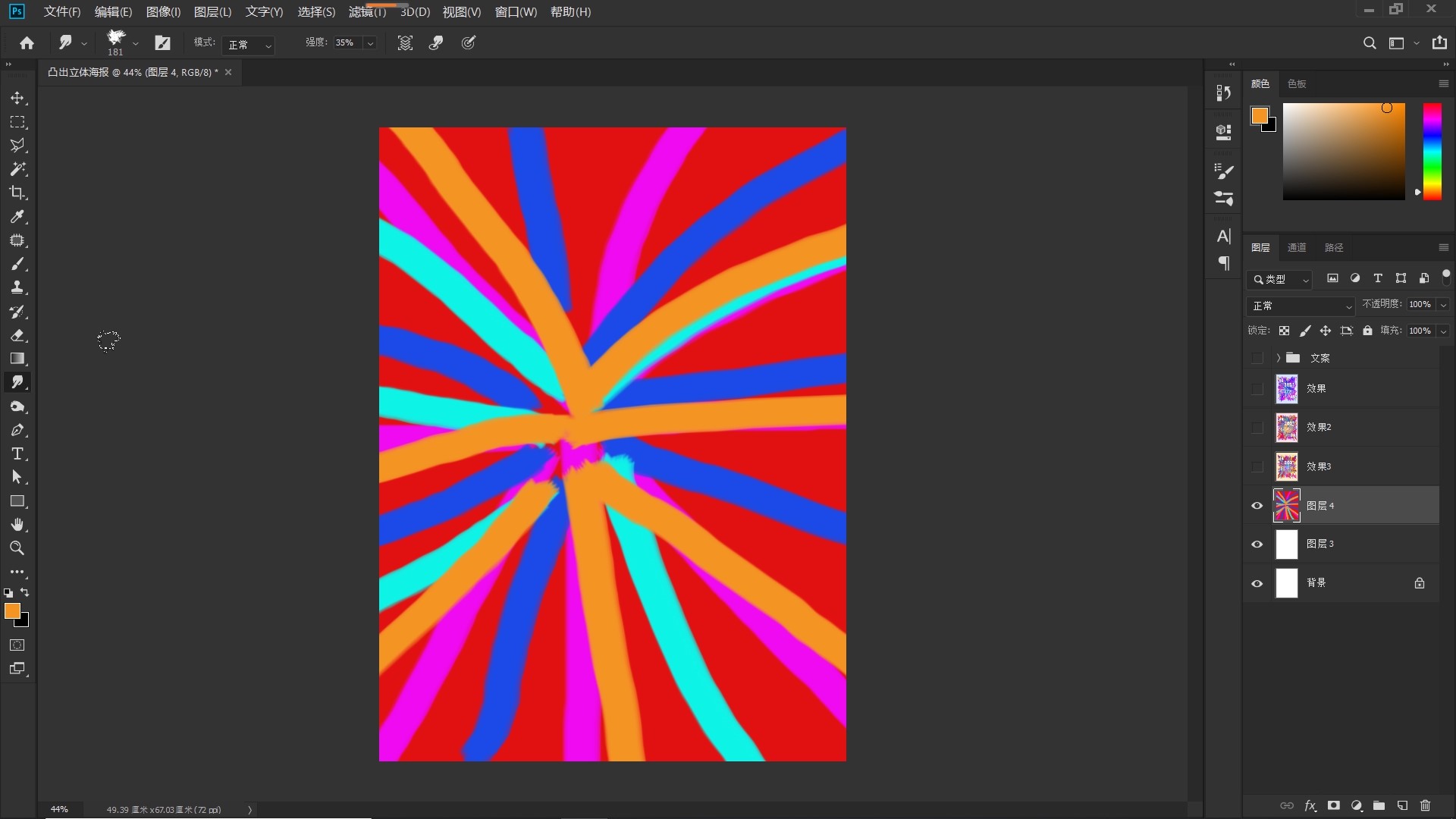
Task: Click the create new layer icon
Action: coord(1402,806)
